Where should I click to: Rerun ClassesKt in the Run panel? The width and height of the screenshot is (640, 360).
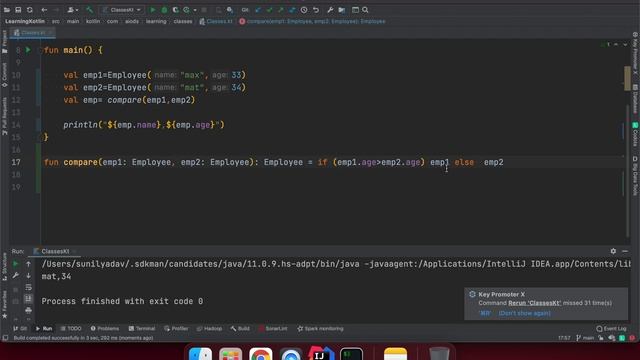coord(16,264)
